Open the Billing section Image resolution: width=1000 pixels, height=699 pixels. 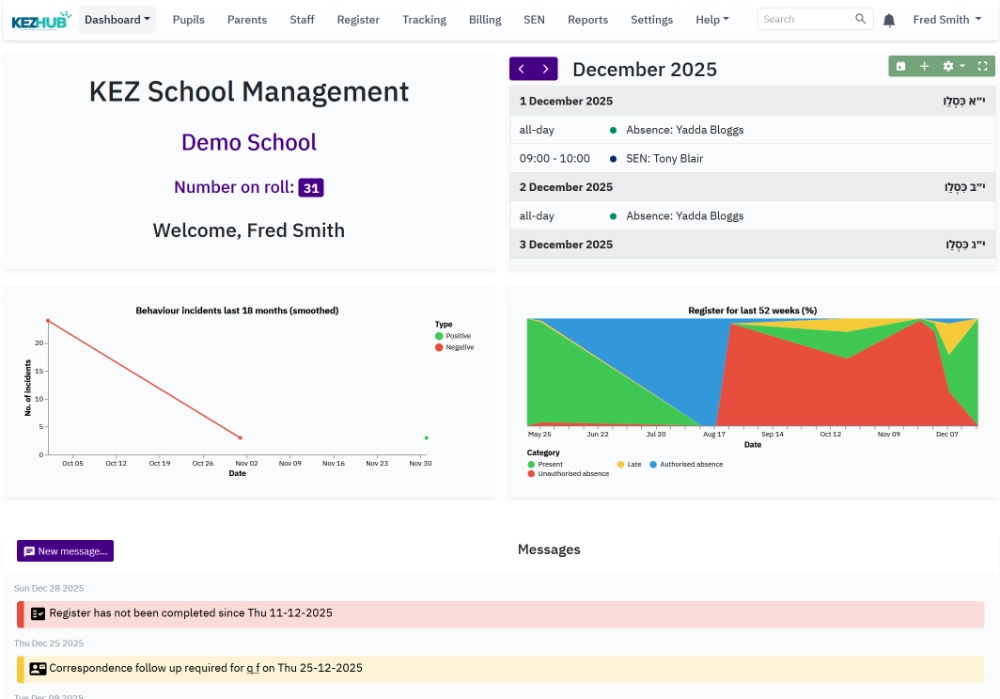pos(485,19)
